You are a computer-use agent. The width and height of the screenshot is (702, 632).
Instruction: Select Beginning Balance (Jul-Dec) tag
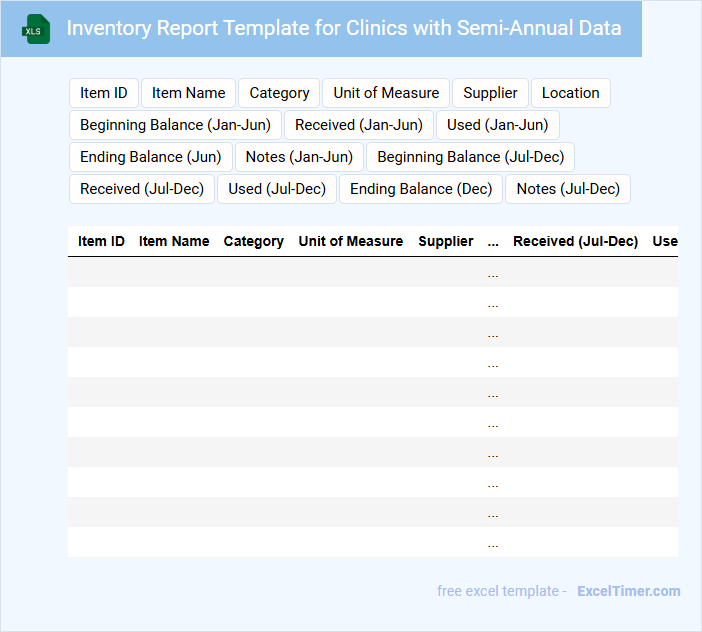click(x=470, y=157)
